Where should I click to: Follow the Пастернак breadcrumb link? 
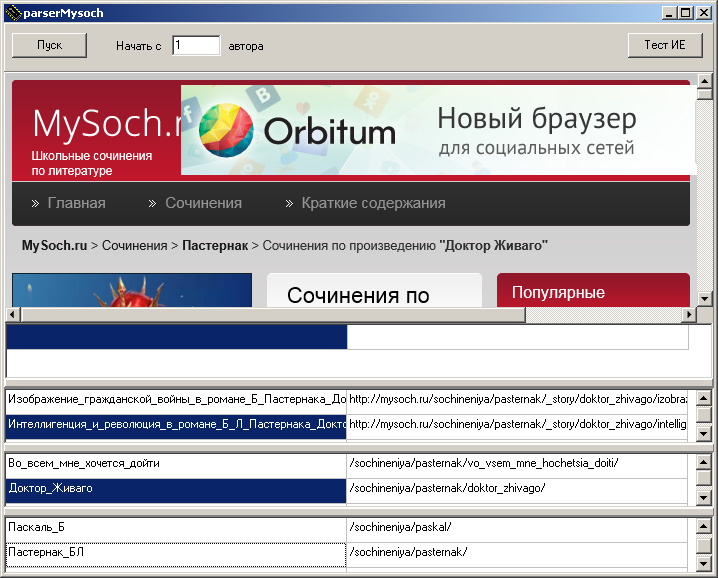[215, 245]
